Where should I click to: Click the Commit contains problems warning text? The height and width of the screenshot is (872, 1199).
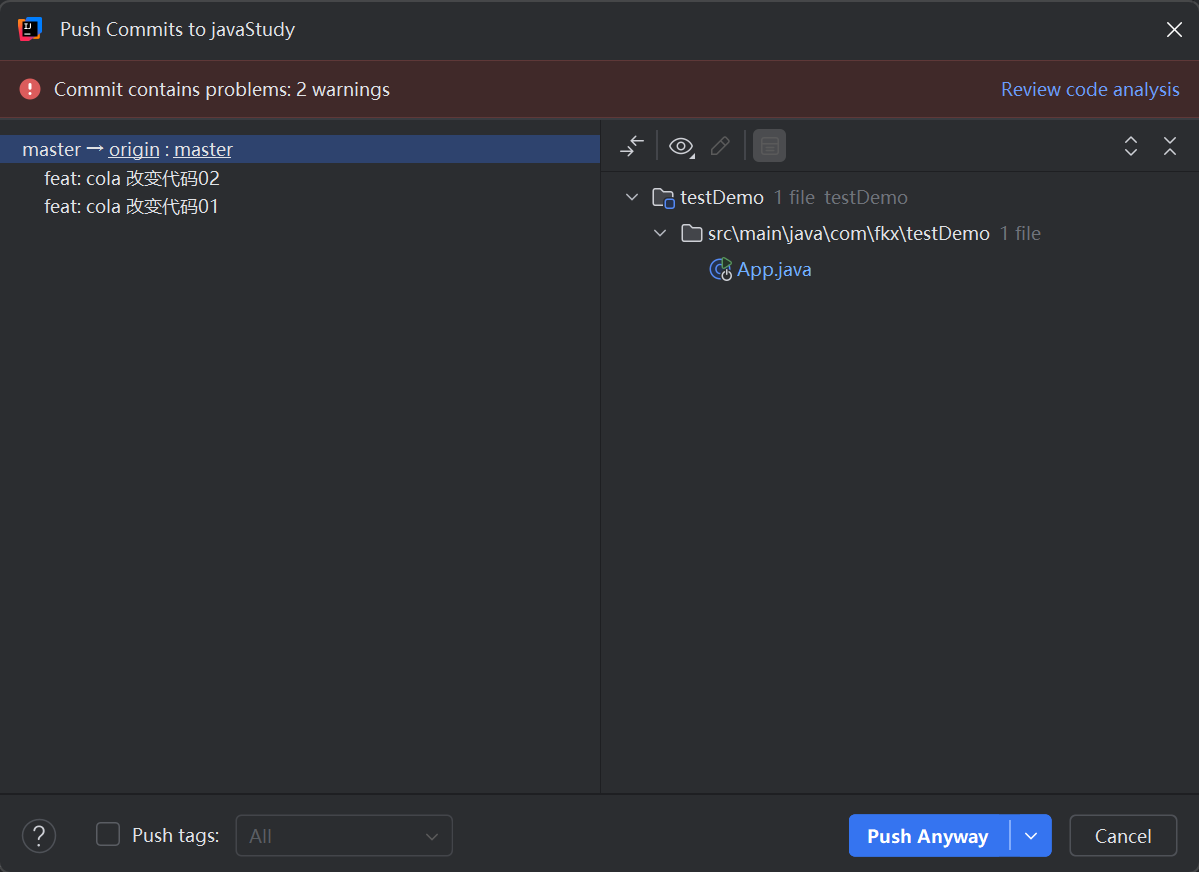pyautogui.click(x=222, y=89)
